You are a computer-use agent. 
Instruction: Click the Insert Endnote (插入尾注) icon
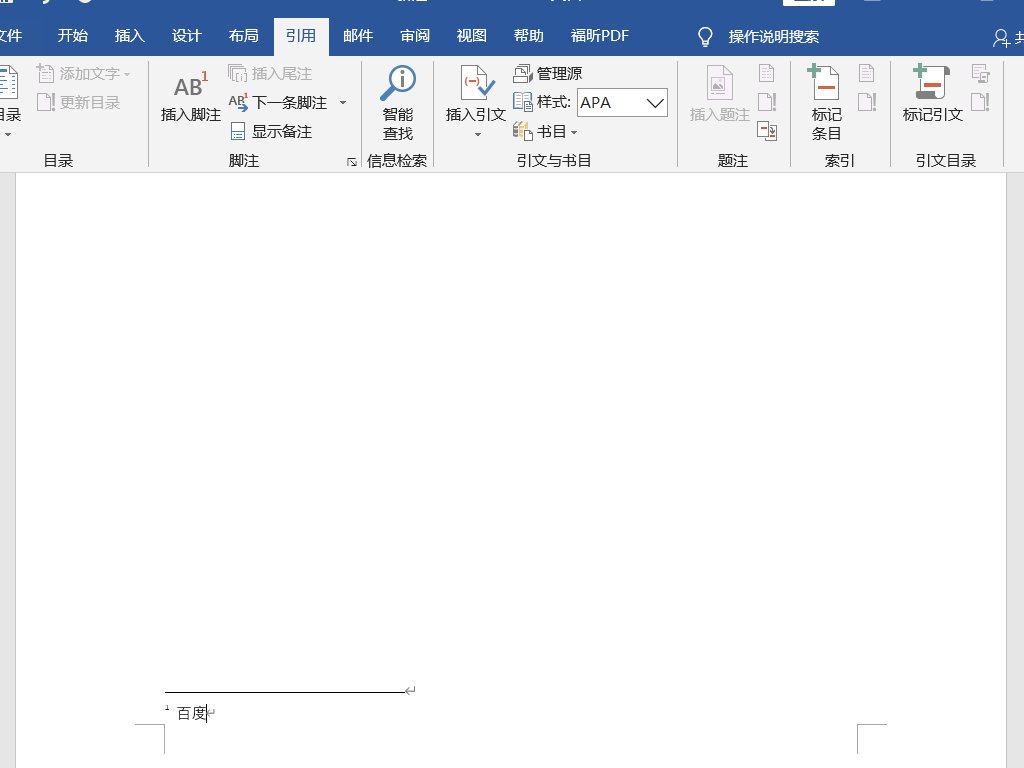point(271,72)
